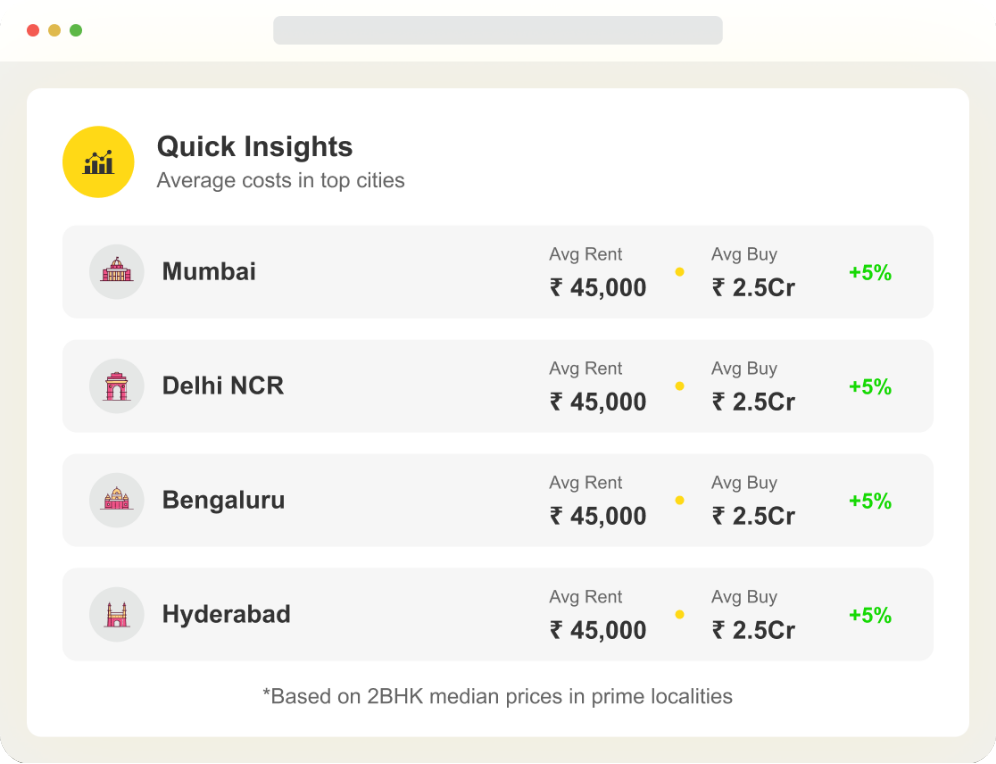
Task: Click Hyderabad's ₹ 45,000 average rent price
Action: tap(598, 630)
